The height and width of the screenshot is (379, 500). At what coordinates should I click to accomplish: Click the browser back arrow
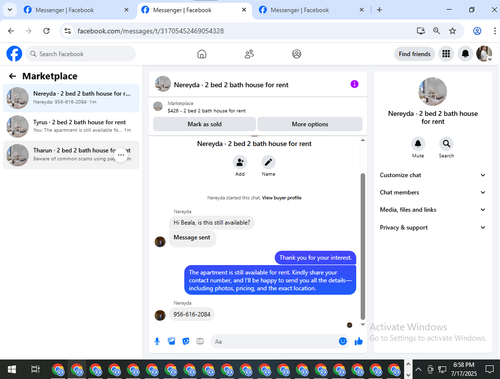(11, 31)
